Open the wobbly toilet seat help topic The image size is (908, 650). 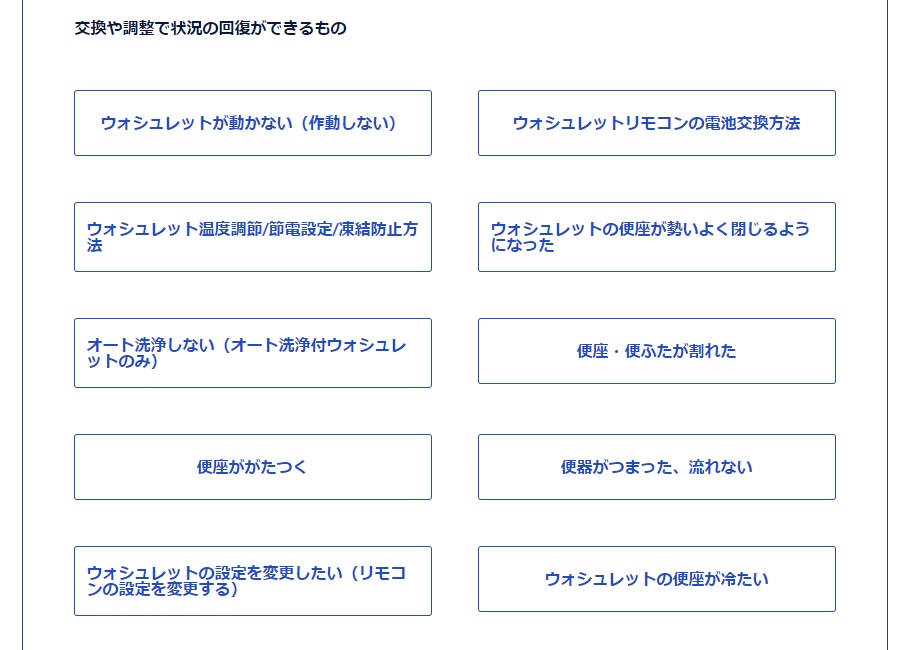click(x=252, y=467)
